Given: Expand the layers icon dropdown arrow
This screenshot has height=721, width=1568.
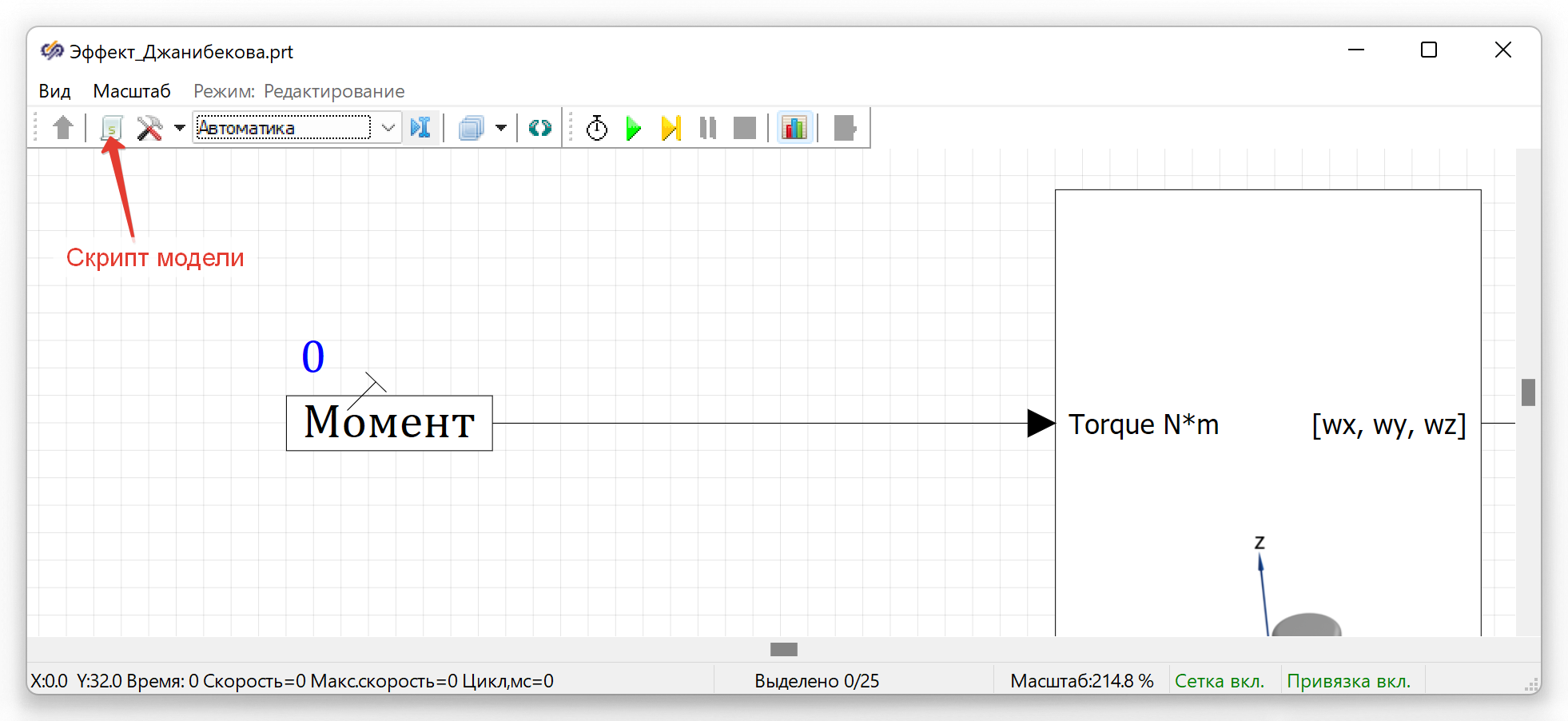Looking at the screenshot, I should pyautogui.click(x=501, y=128).
